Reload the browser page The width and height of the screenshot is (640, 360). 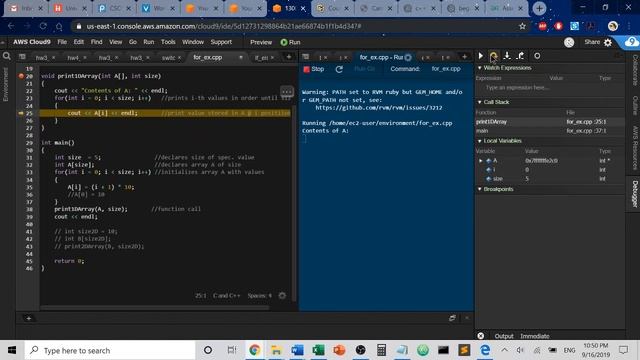click(x=43, y=26)
